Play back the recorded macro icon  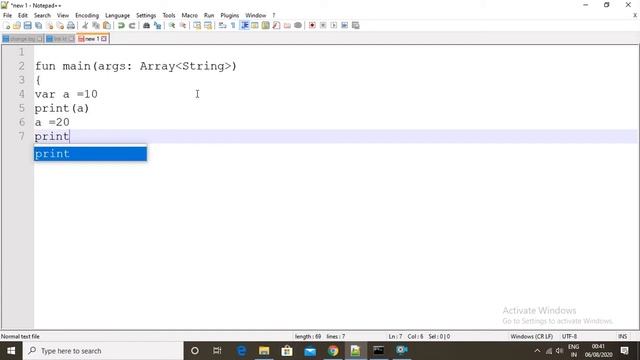[x=333, y=25]
